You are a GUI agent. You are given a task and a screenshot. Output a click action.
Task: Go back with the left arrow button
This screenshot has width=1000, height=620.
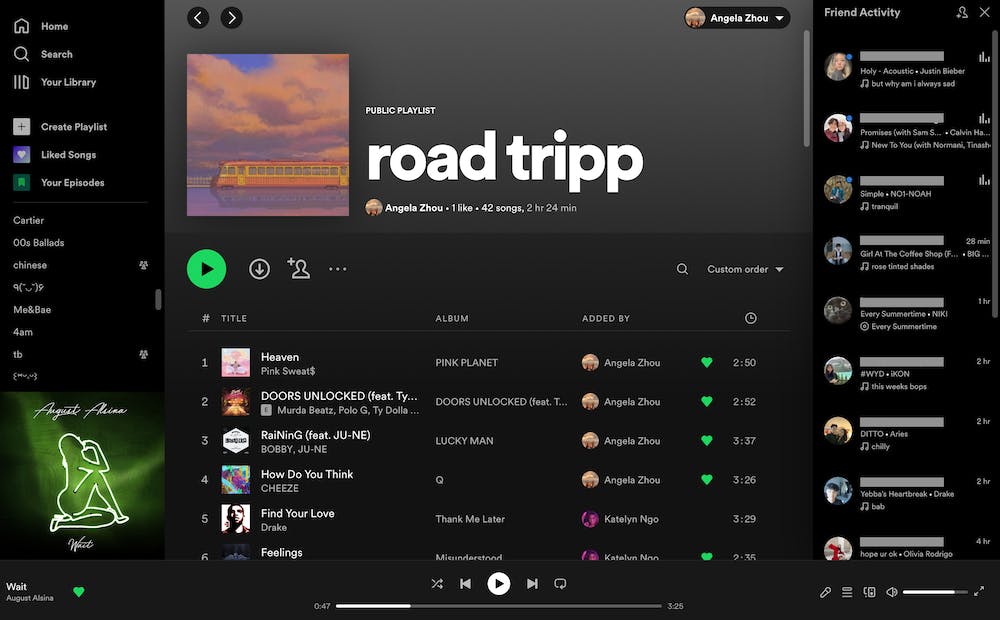tap(198, 18)
